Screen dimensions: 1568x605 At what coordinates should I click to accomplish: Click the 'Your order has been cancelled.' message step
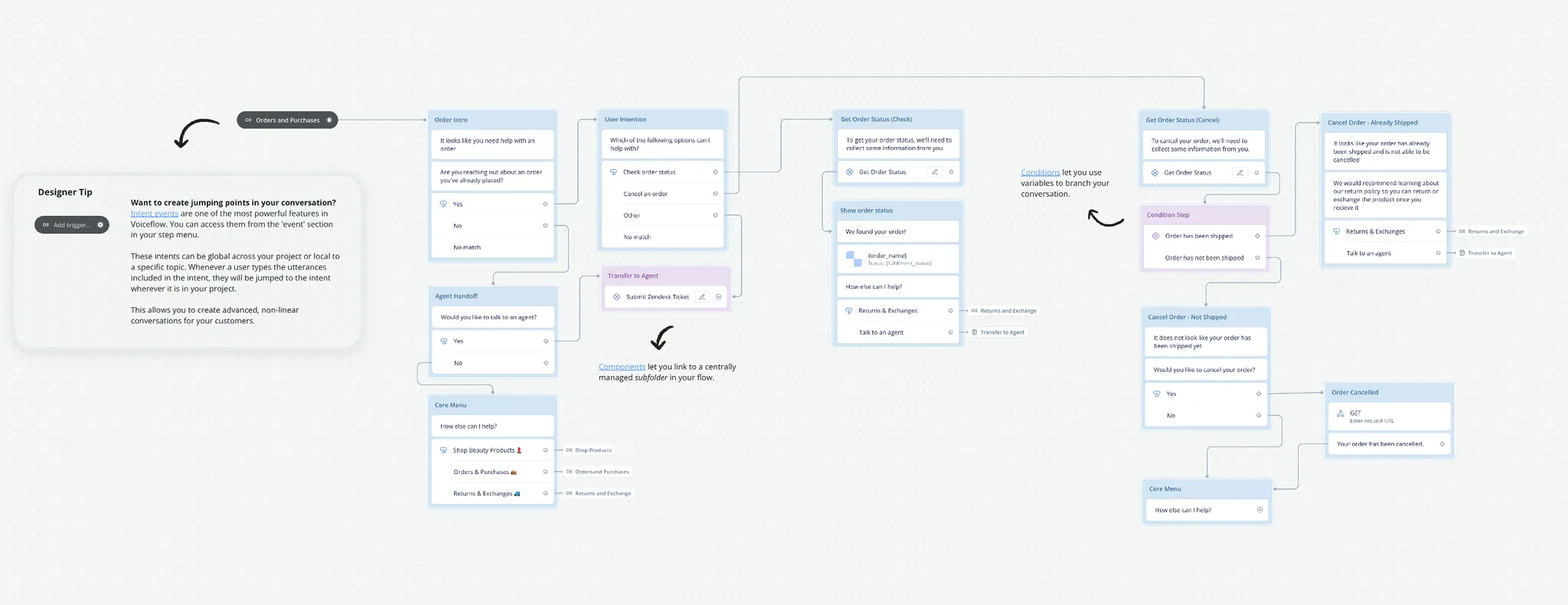[1380, 444]
